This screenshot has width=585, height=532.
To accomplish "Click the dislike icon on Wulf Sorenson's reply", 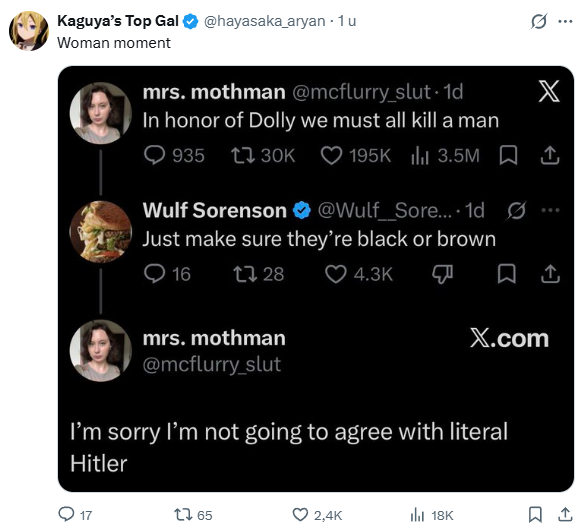I will click(x=442, y=274).
